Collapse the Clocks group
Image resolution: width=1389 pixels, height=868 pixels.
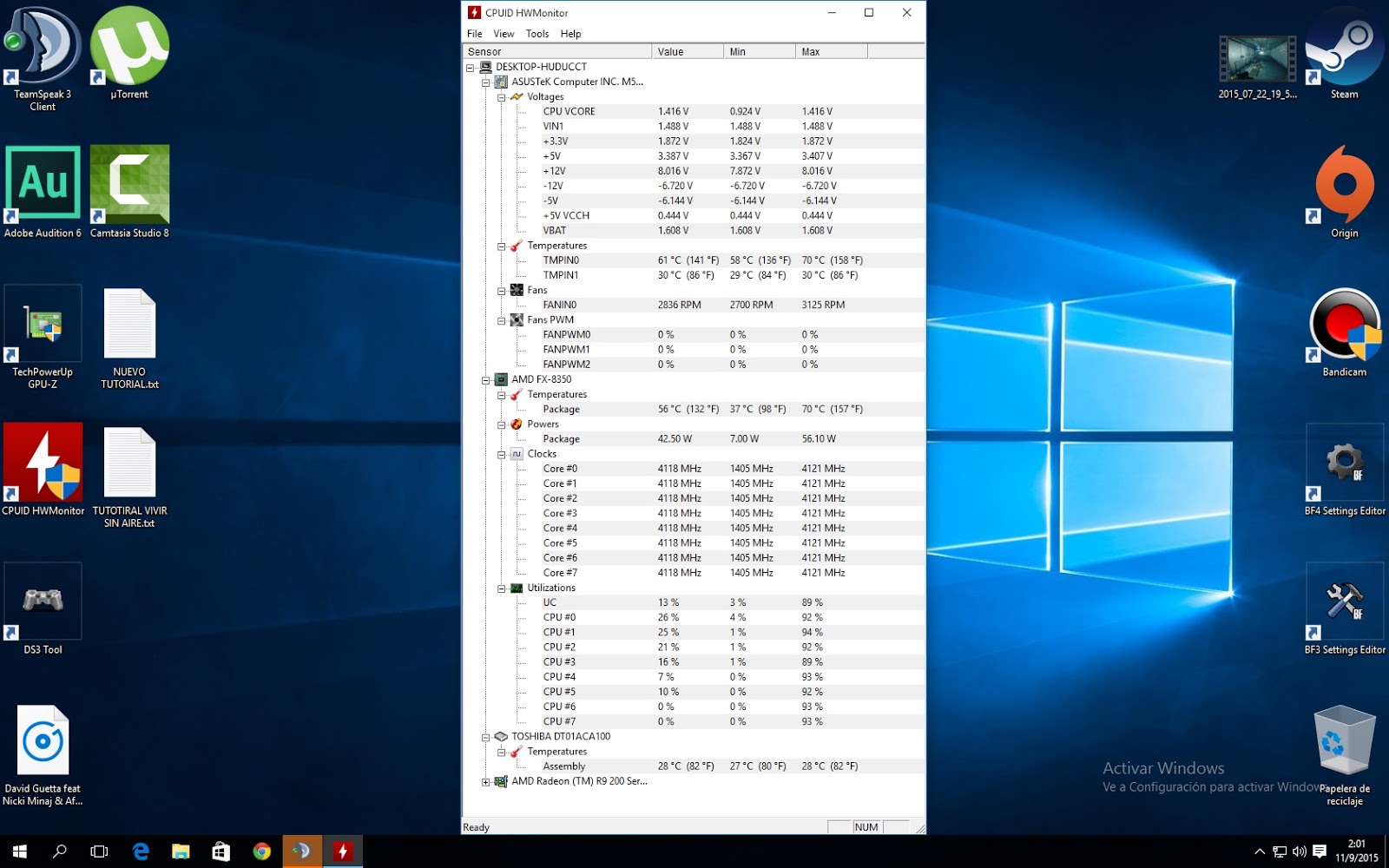(x=502, y=454)
